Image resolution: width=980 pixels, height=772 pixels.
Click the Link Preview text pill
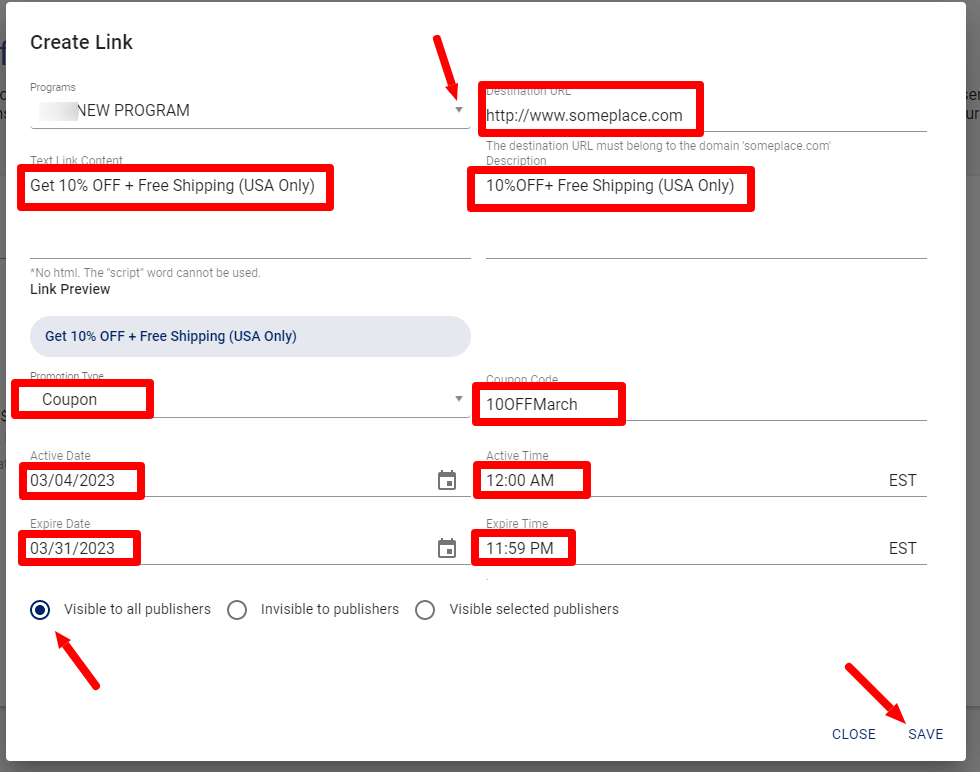click(x=250, y=336)
